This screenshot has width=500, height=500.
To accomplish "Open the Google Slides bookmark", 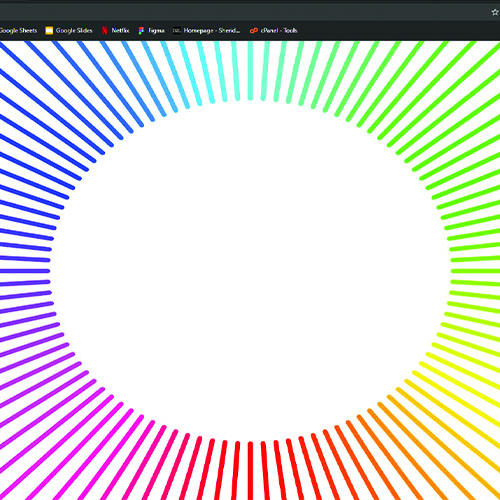I will (69, 31).
